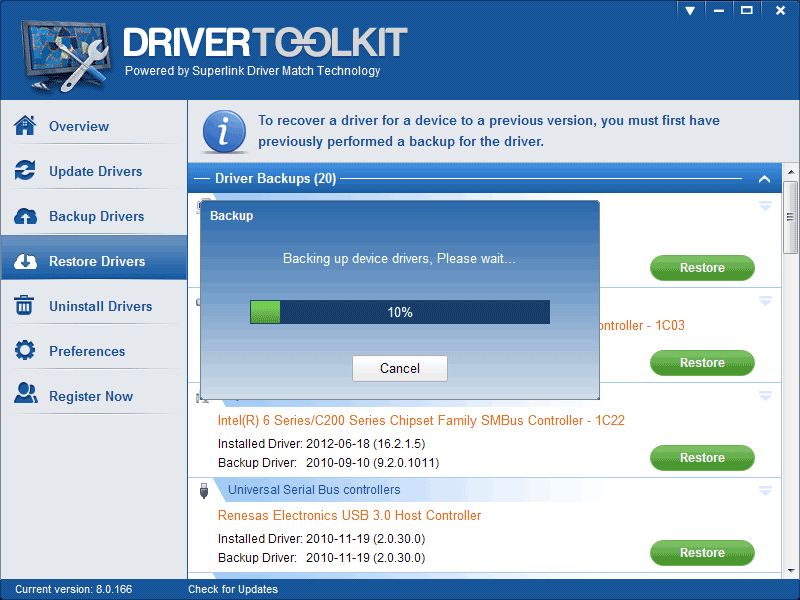800x600 pixels.
Task: Select the Restore Drivers cloud-download icon
Action: click(x=26, y=261)
